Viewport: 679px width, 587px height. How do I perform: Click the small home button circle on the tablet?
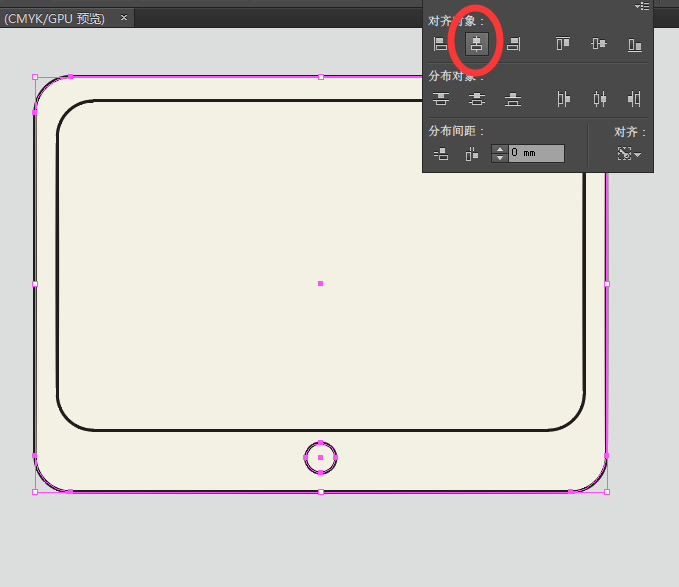pos(320,458)
